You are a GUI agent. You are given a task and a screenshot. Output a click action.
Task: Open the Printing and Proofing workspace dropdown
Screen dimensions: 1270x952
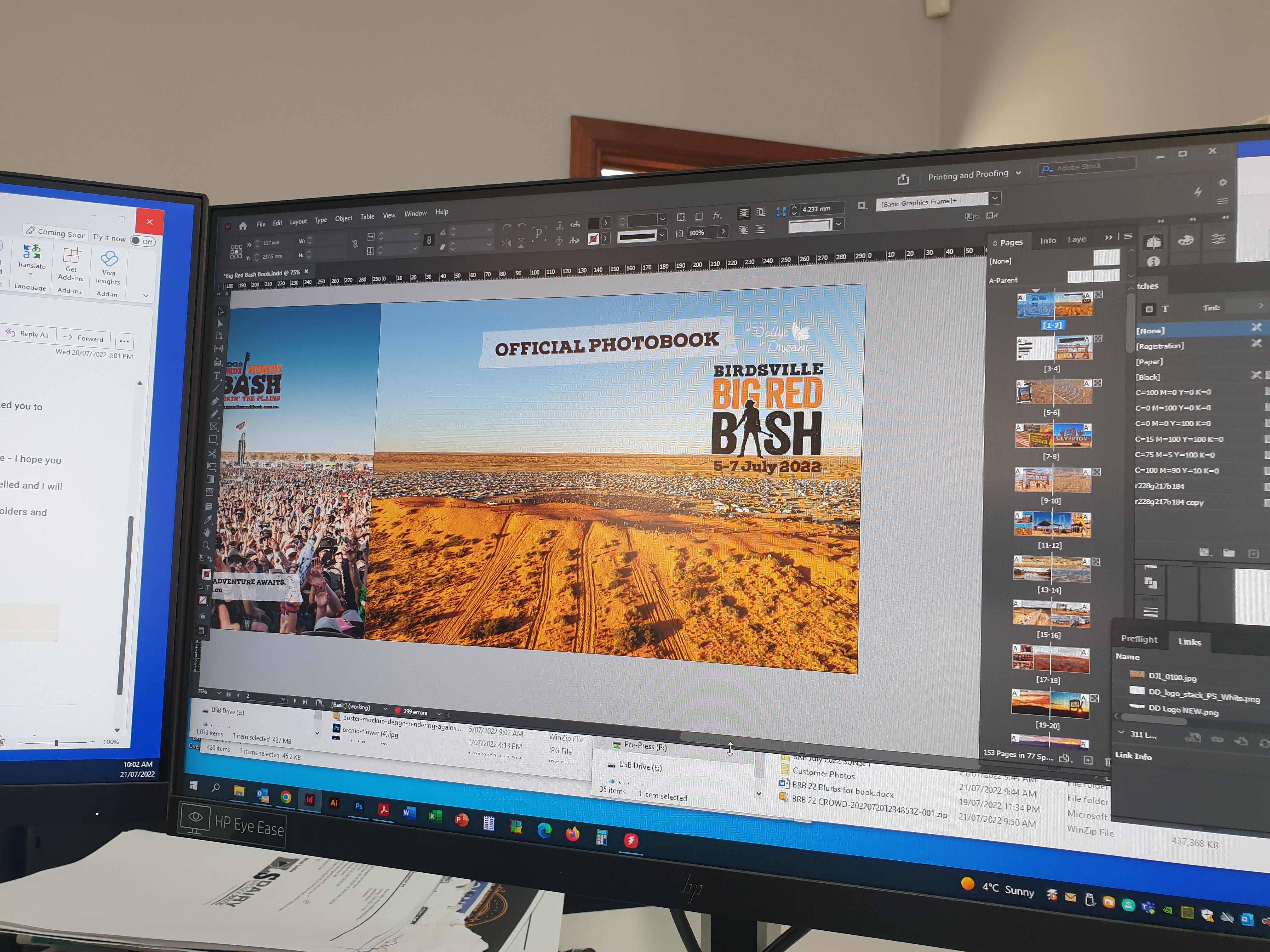coord(1019,173)
